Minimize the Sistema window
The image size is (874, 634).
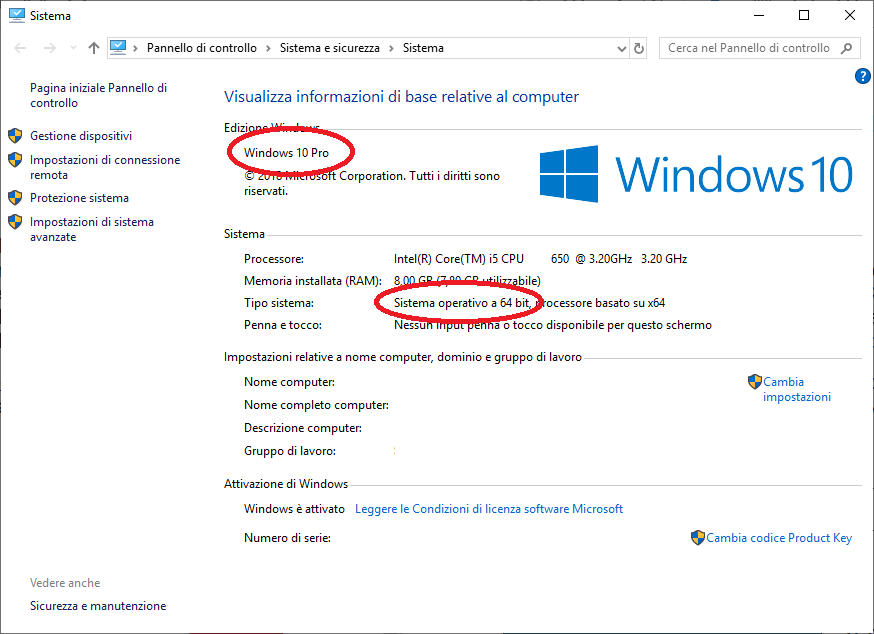[759, 15]
